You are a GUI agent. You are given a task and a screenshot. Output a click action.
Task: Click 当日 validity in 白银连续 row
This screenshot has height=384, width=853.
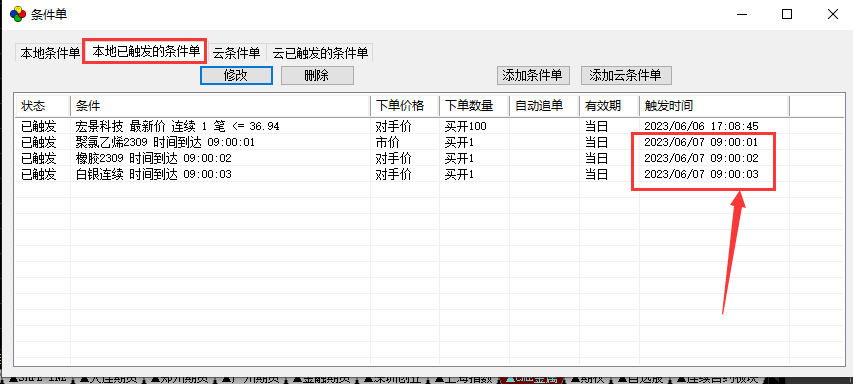click(x=596, y=175)
